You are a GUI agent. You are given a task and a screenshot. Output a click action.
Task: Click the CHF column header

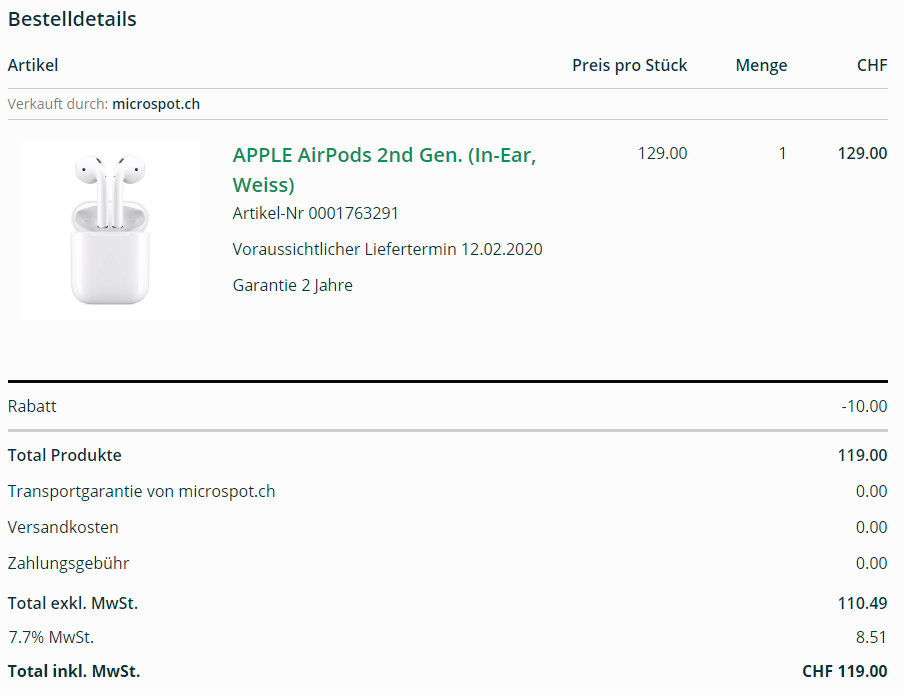(871, 65)
